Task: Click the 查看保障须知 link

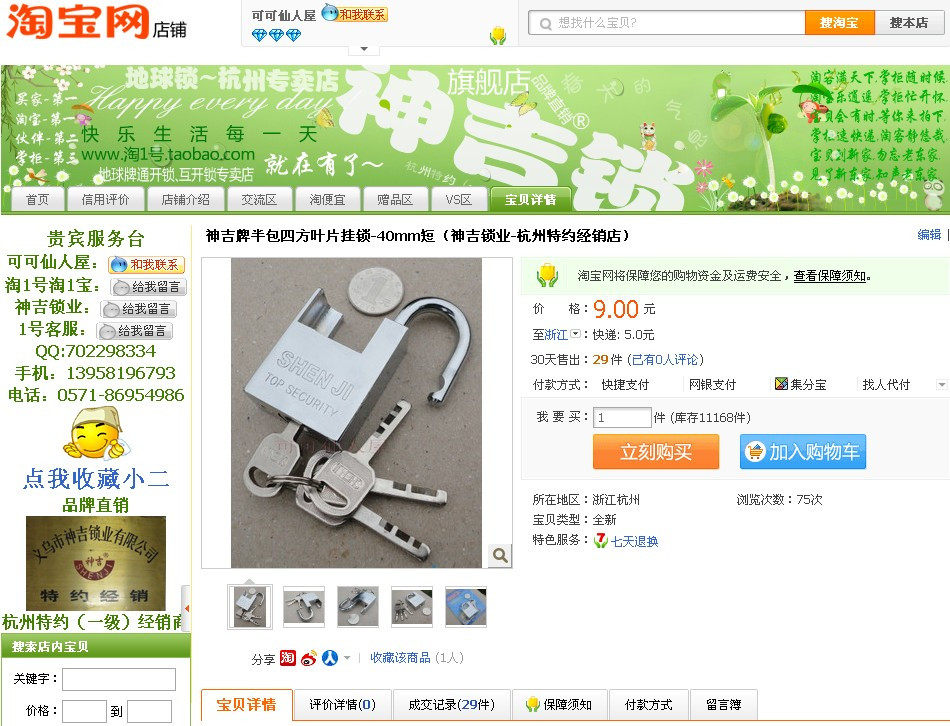Action: coord(829,276)
